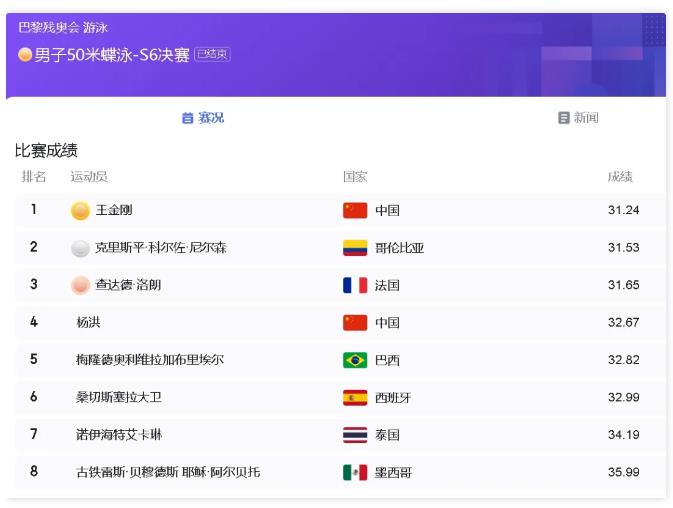Select athlete 诺伊海特艾卡琳 in rank 7
Image resolution: width=673 pixels, height=508 pixels.
pyautogui.click(x=119, y=435)
